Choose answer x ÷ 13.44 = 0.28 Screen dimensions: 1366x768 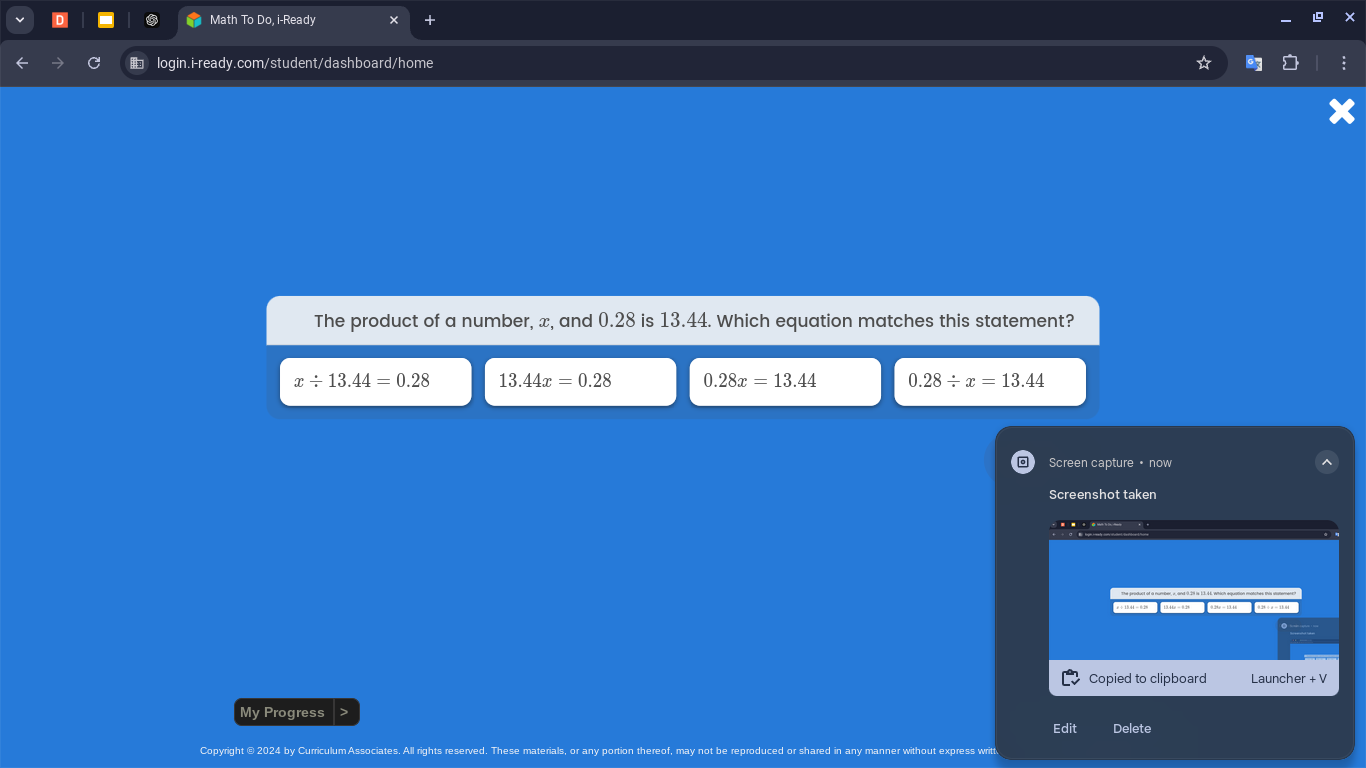(376, 382)
